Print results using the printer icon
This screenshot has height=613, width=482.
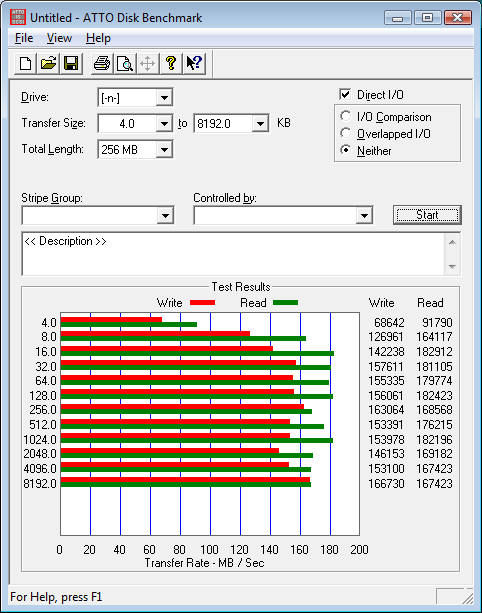click(x=102, y=63)
